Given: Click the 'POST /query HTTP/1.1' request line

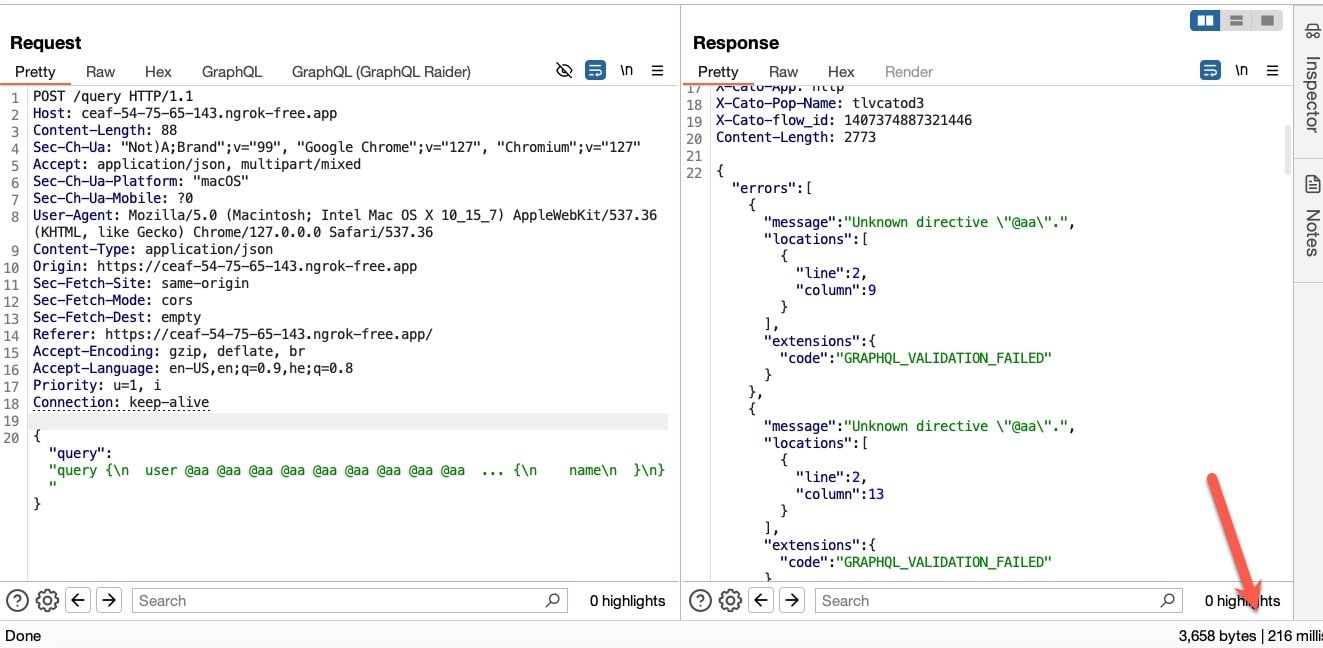Looking at the screenshot, I should pyautogui.click(x=113, y=96).
